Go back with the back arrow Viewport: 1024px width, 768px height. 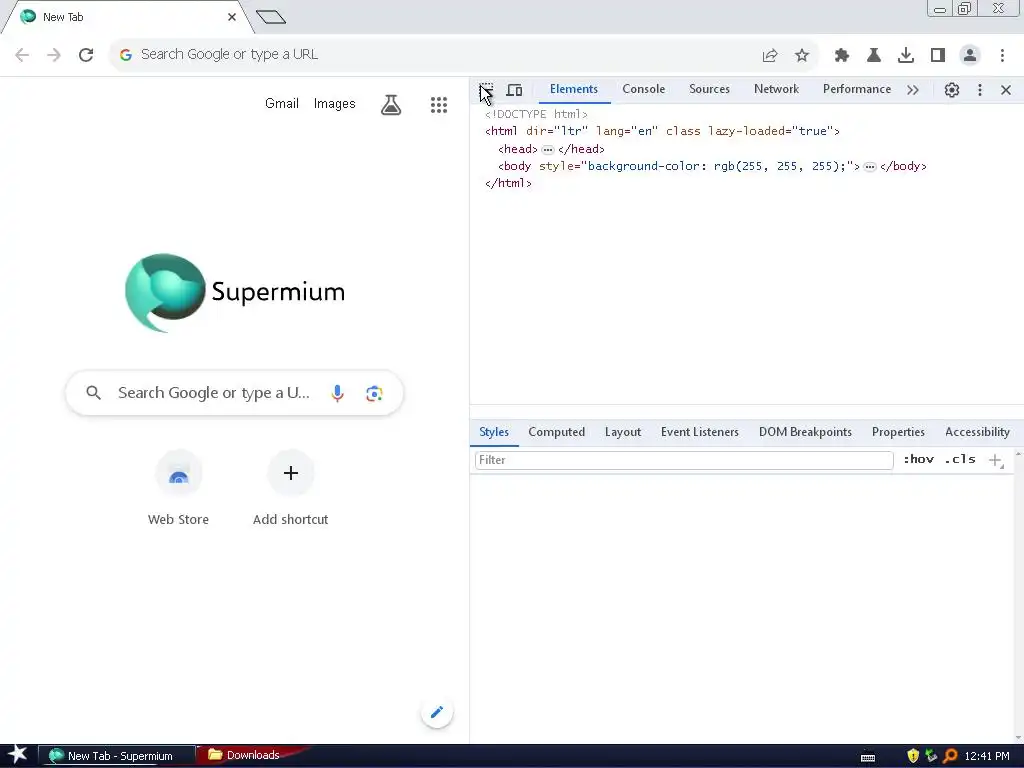point(22,55)
